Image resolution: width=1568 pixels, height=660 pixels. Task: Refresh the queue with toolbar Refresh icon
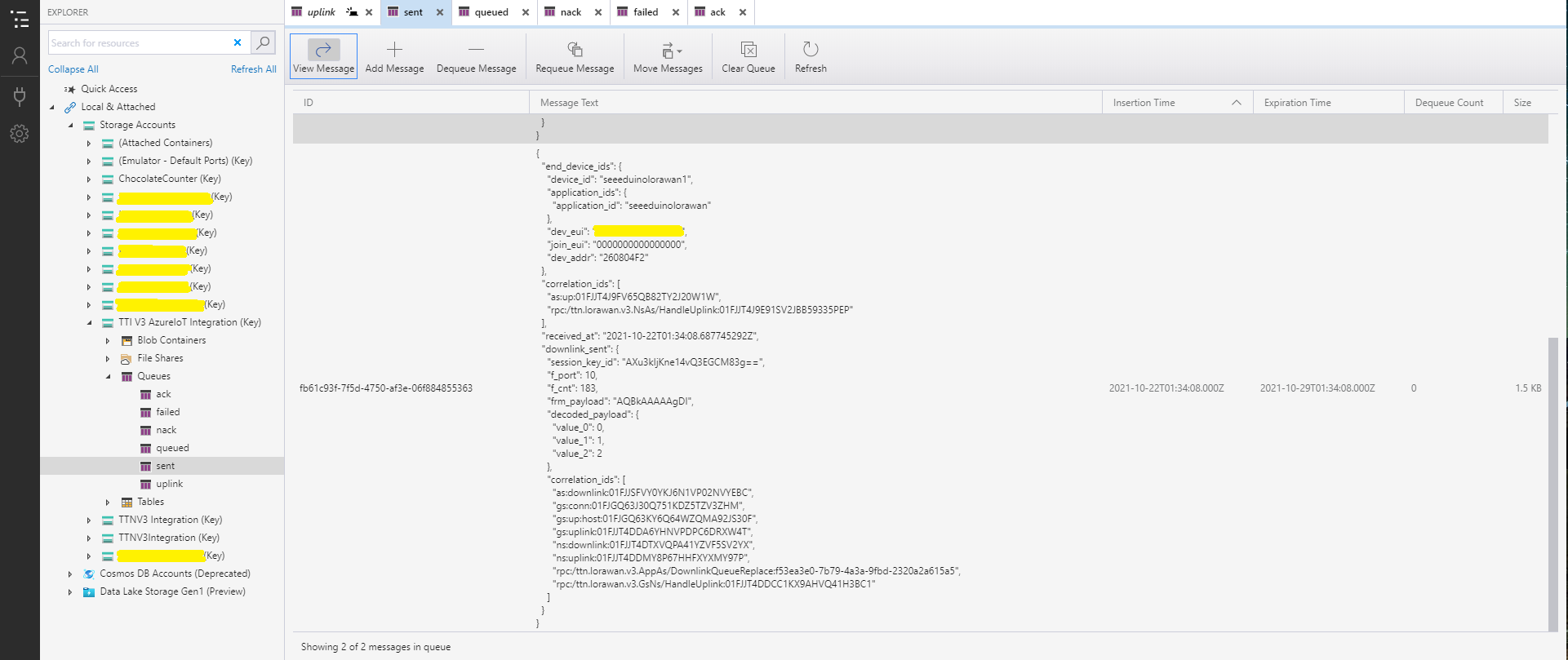pyautogui.click(x=811, y=50)
